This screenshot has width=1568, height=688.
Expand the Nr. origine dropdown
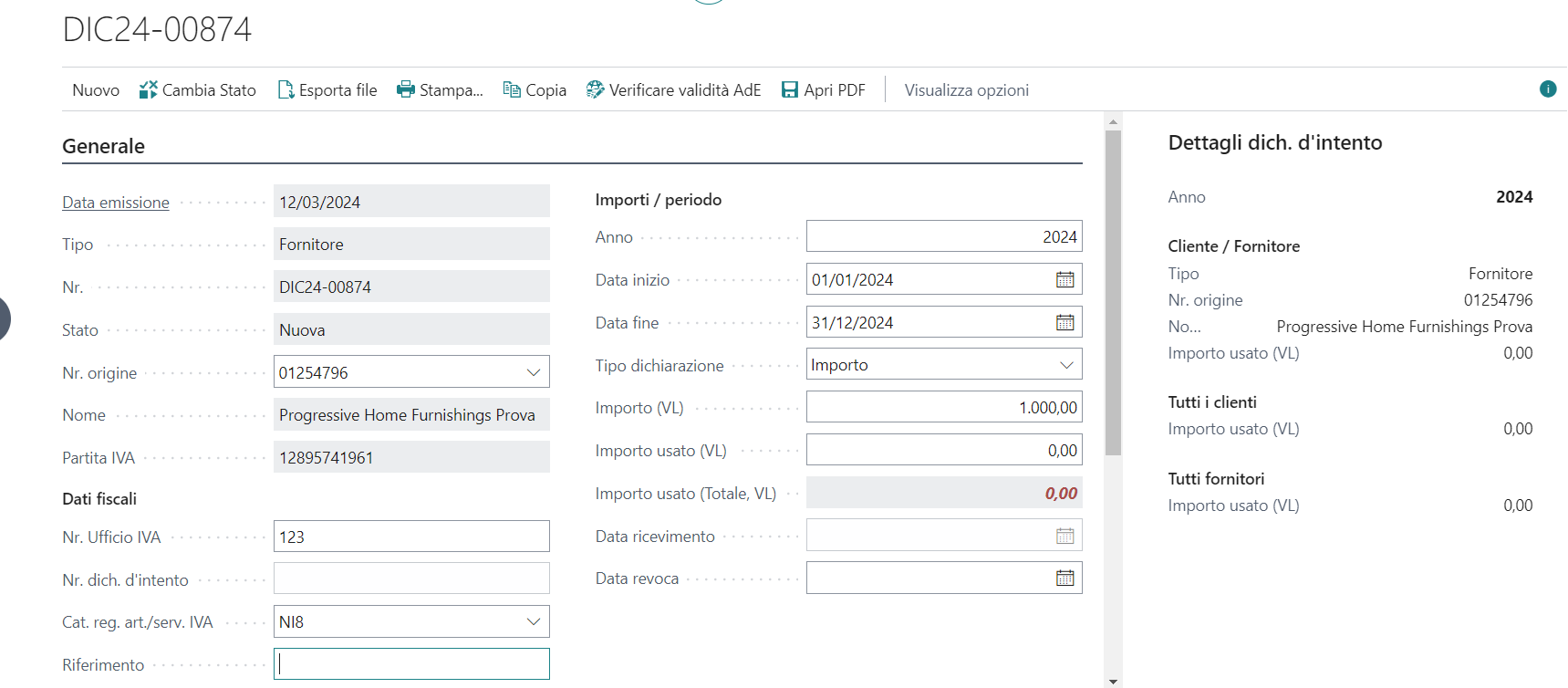(534, 372)
